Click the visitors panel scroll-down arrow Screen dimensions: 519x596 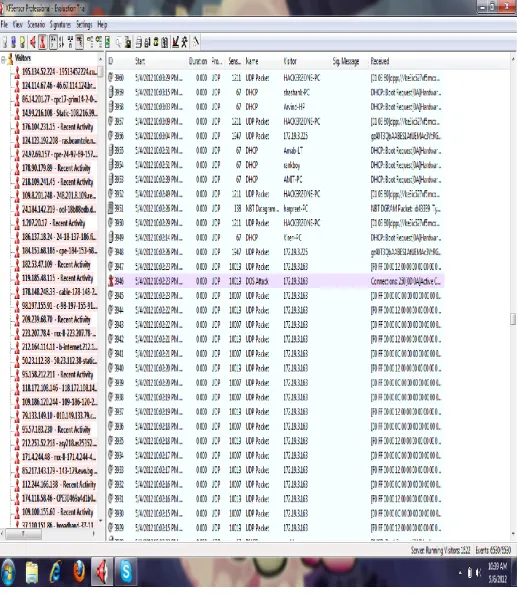coord(100,521)
